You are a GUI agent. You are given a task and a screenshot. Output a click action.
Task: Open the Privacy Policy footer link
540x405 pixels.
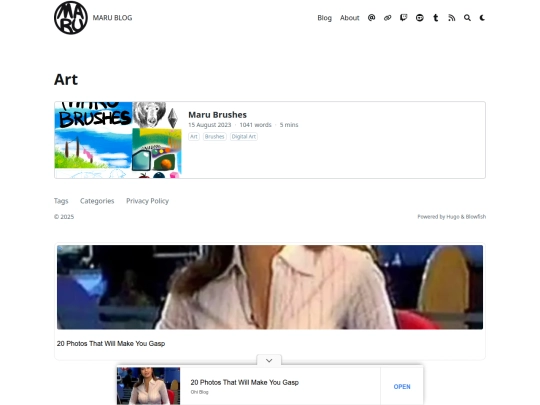coord(147,201)
